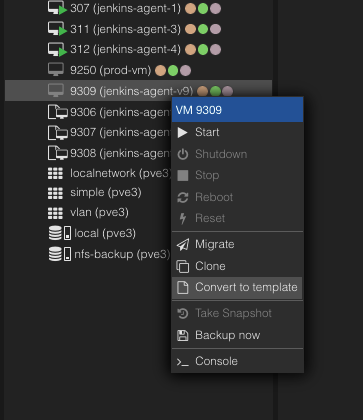The height and width of the screenshot is (420, 363).
Task: Choose Migrate in the context menu
Action: [x=237, y=244]
